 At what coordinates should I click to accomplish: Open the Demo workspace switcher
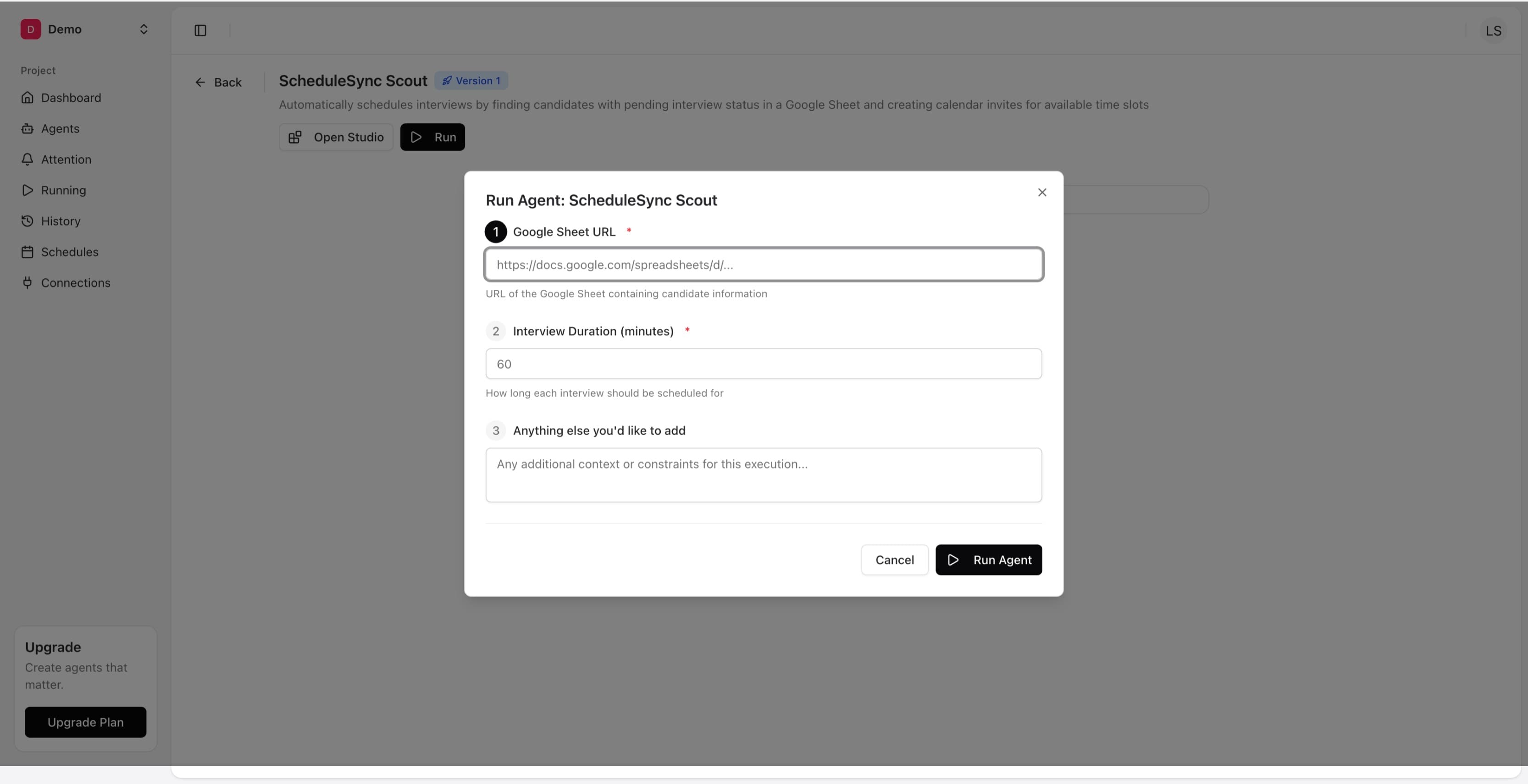click(x=144, y=28)
